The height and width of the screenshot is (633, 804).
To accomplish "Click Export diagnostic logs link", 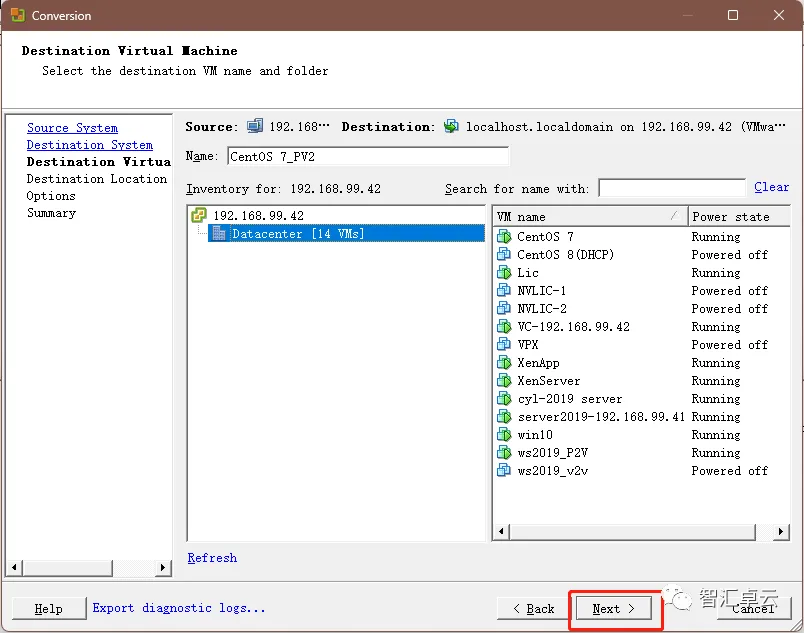I will click(179, 608).
